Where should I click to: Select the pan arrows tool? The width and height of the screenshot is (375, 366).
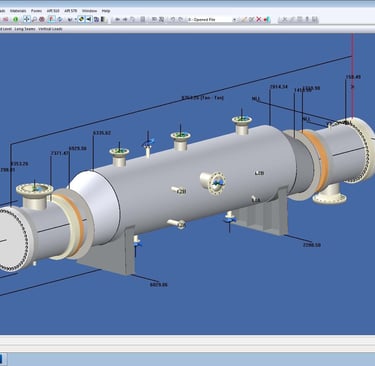(27, 19)
